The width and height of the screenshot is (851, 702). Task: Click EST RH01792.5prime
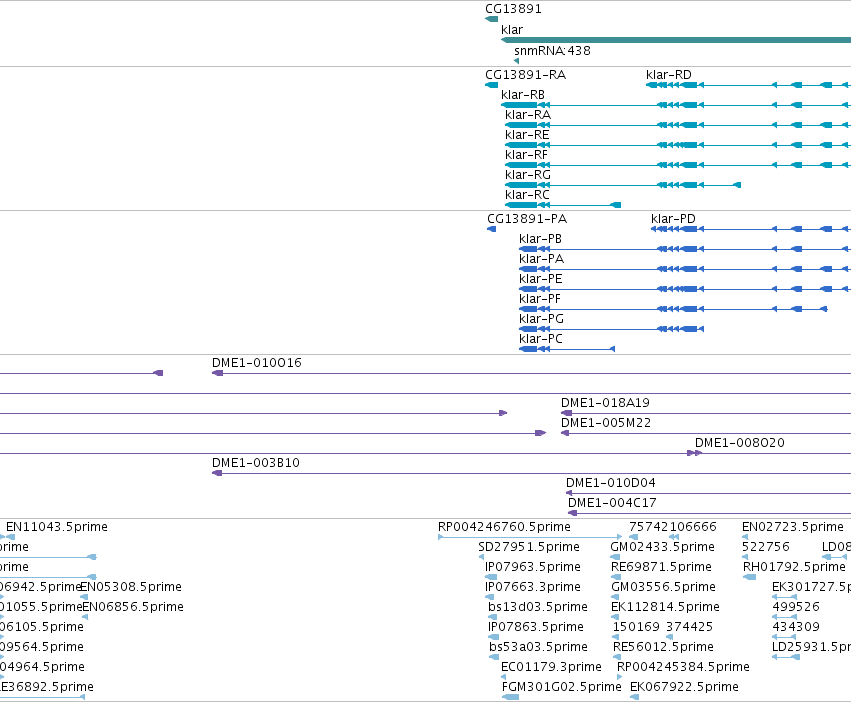click(794, 567)
